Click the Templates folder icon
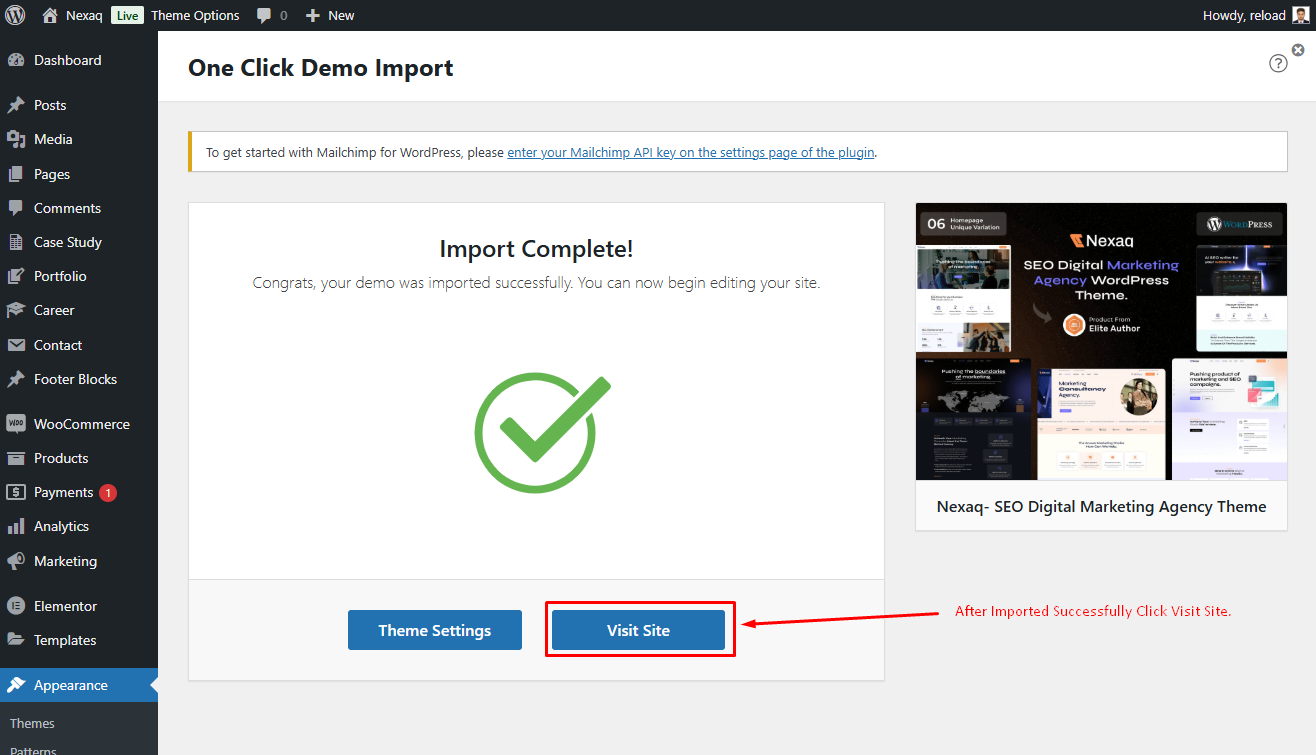The width and height of the screenshot is (1316, 755). [x=16, y=640]
